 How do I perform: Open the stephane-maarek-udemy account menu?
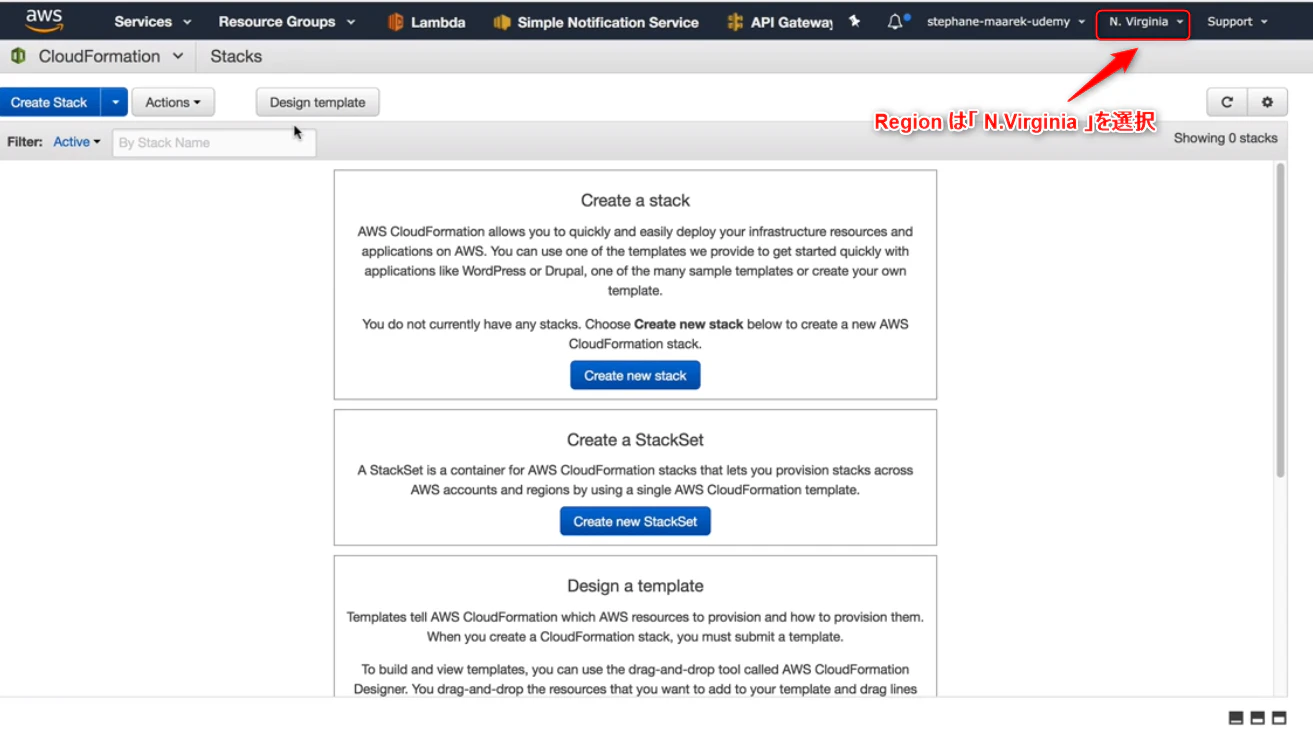[x=1006, y=21]
